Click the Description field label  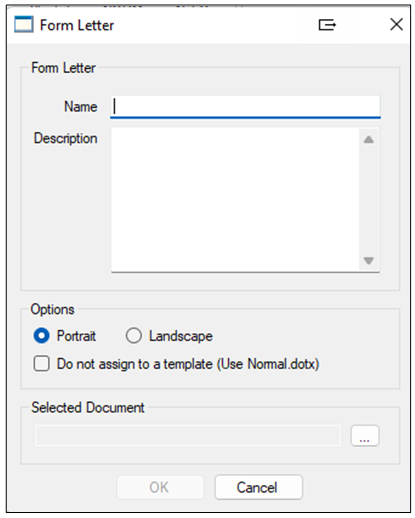click(66, 138)
